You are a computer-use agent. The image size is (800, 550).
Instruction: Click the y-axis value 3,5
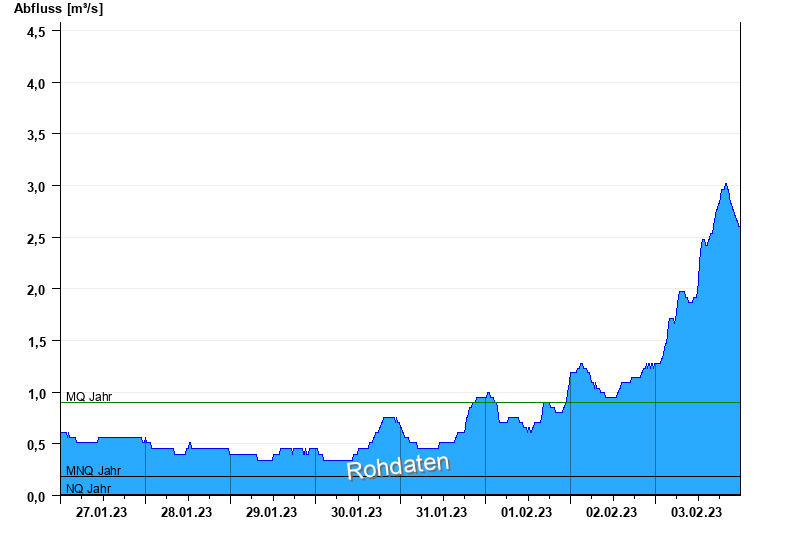[x=36, y=135]
